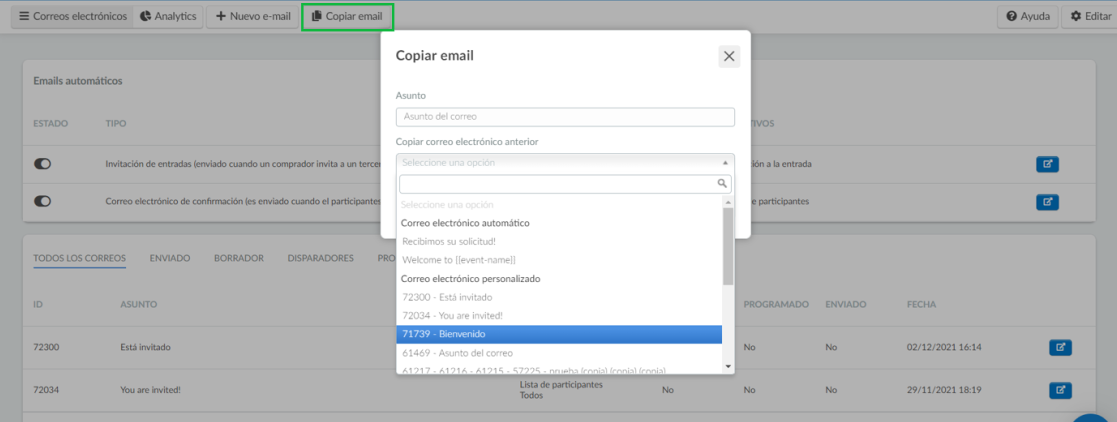The image size is (1117, 422).
Task: Switch to the ENVIADO tab
Action: 170,258
